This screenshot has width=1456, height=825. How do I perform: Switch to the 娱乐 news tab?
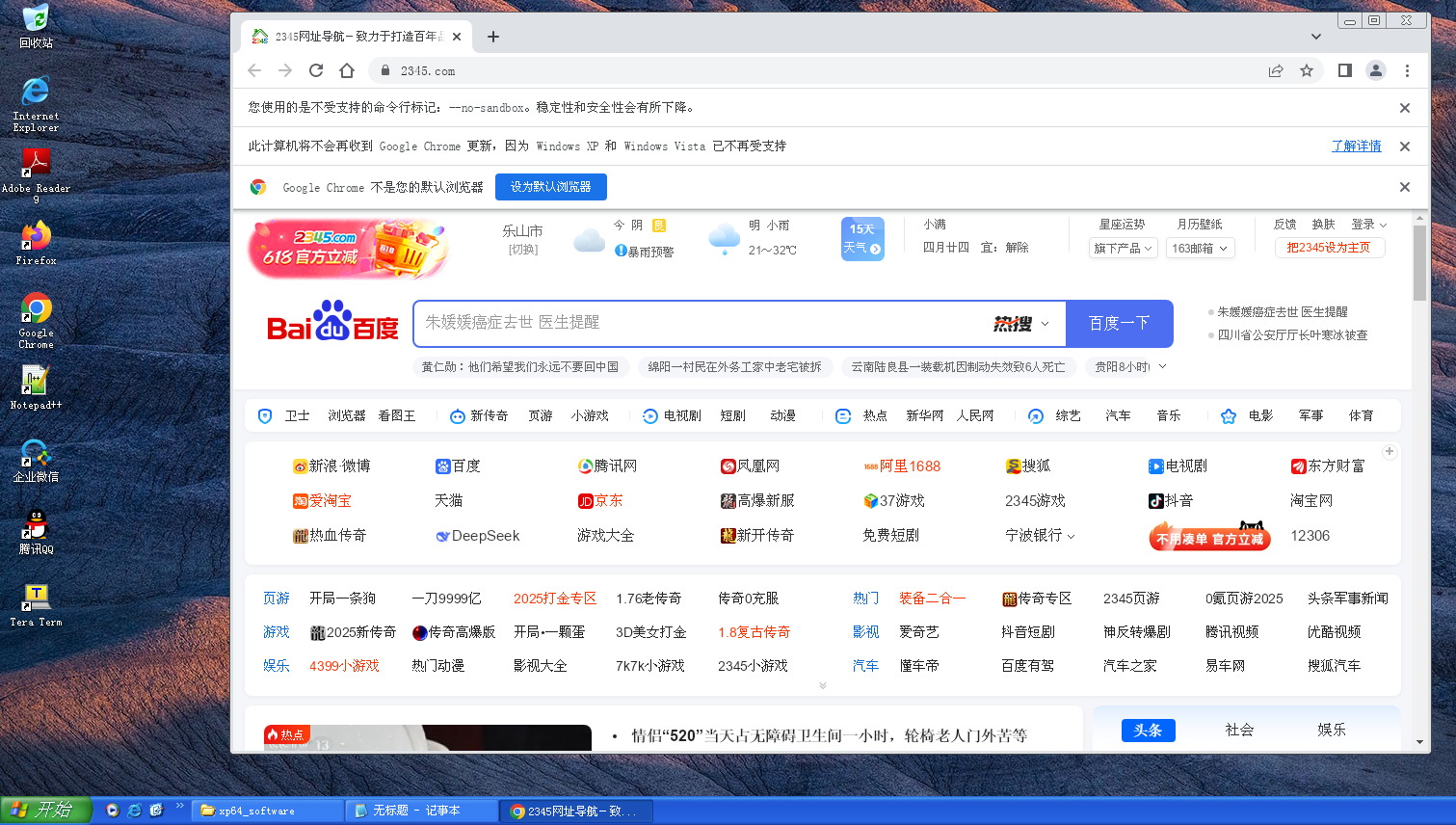point(1332,730)
